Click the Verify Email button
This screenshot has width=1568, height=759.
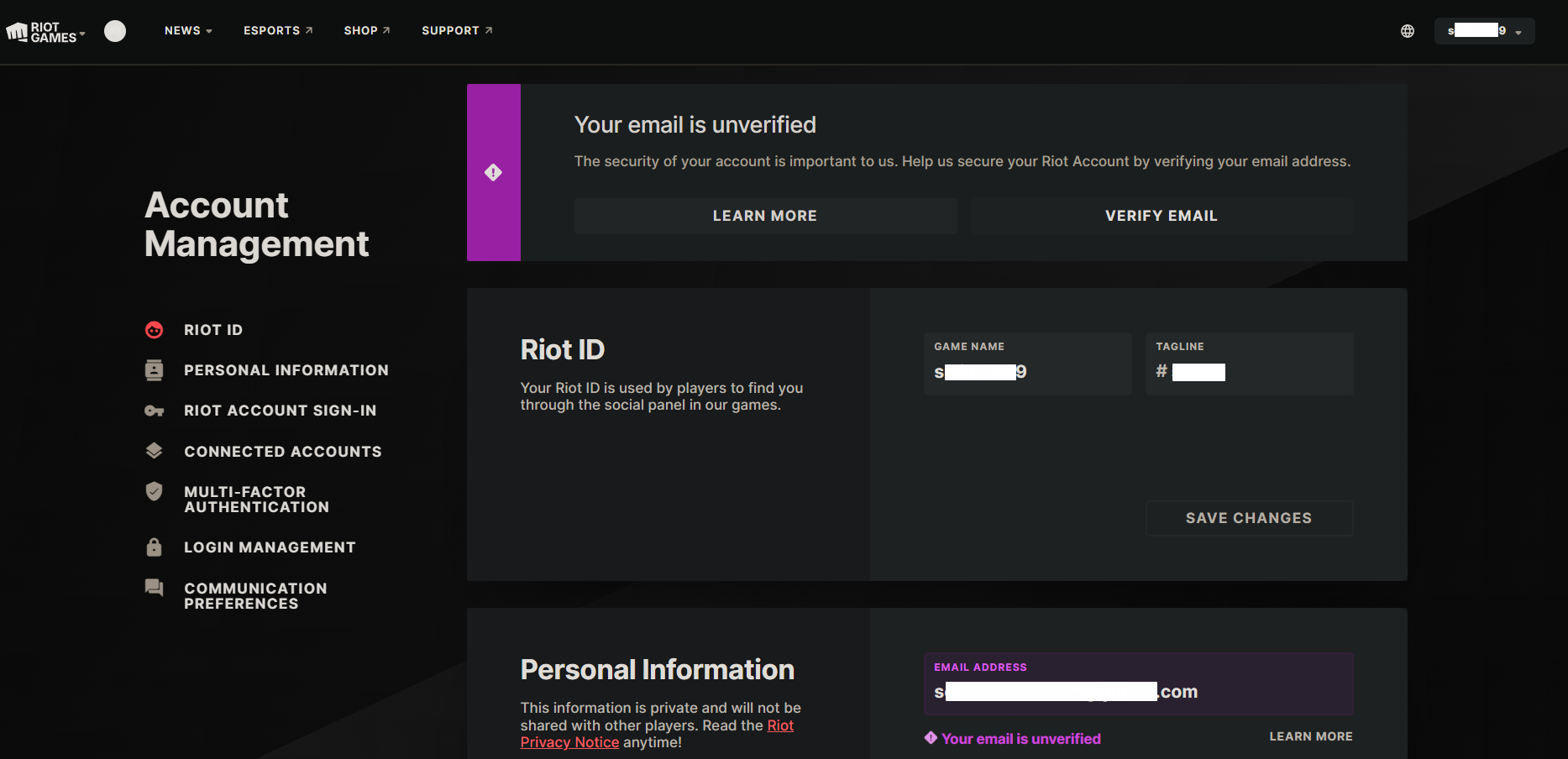(x=1162, y=216)
